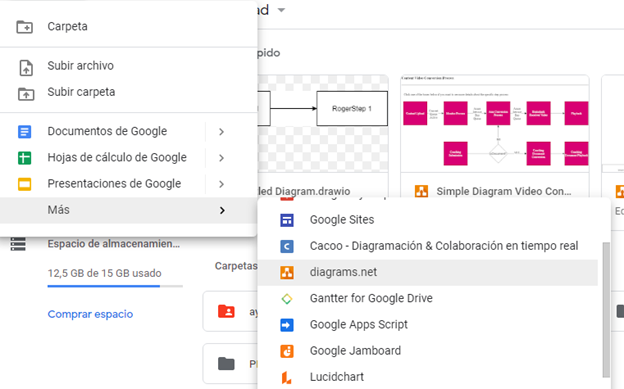Expand the Más submenu arrow
Screen dimensions: 624x389
click(222, 211)
